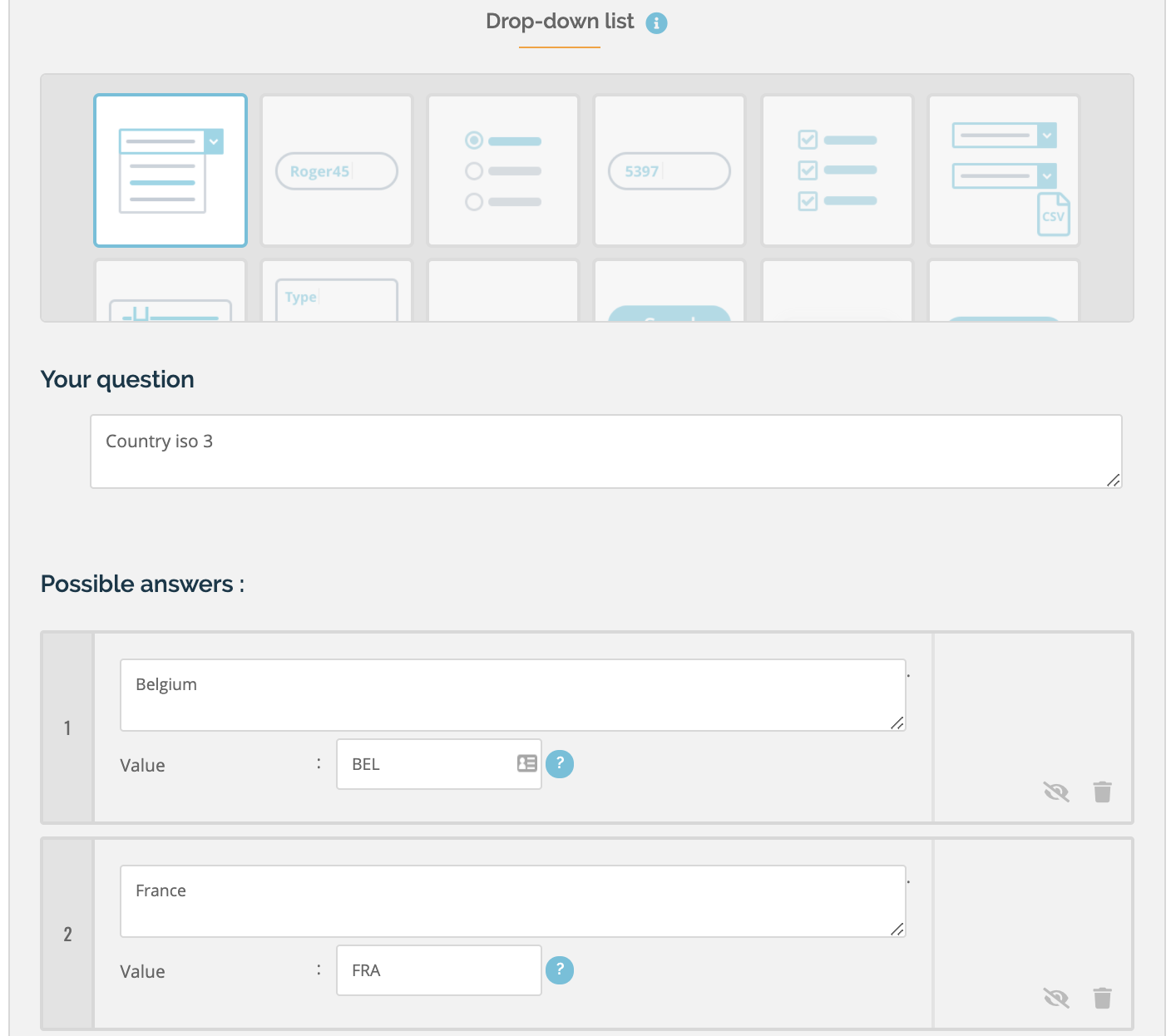
Task: Select the drop-down list question type tile
Action: [170, 170]
